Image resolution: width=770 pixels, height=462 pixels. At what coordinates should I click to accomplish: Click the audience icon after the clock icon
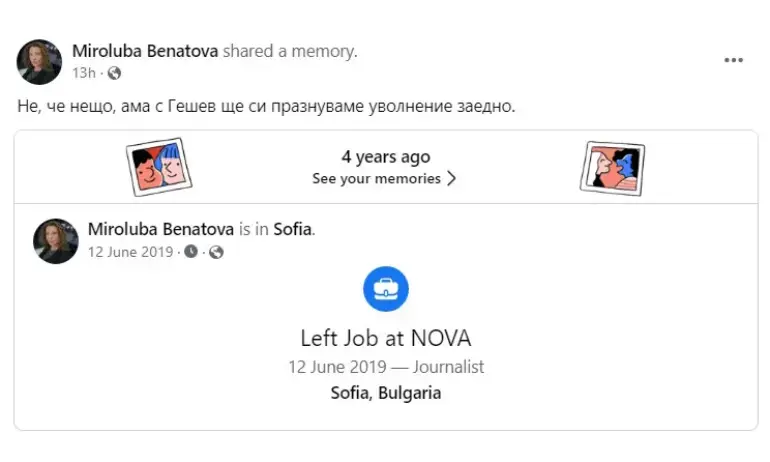(216, 252)
